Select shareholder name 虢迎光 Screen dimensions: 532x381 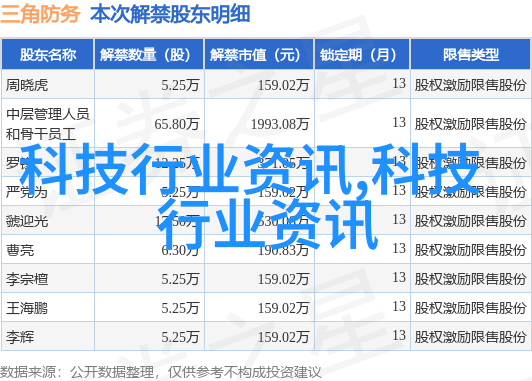click(27, 221)
